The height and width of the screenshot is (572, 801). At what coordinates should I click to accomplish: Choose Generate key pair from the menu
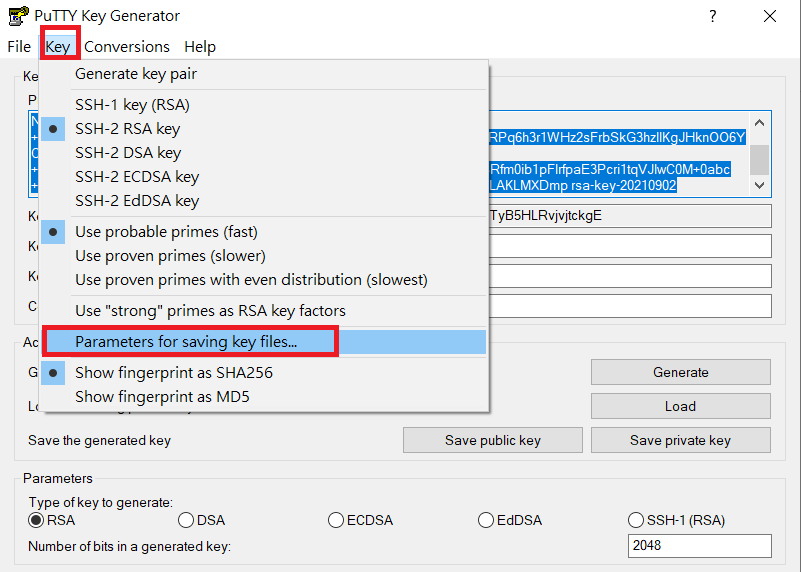pos(264,74)
